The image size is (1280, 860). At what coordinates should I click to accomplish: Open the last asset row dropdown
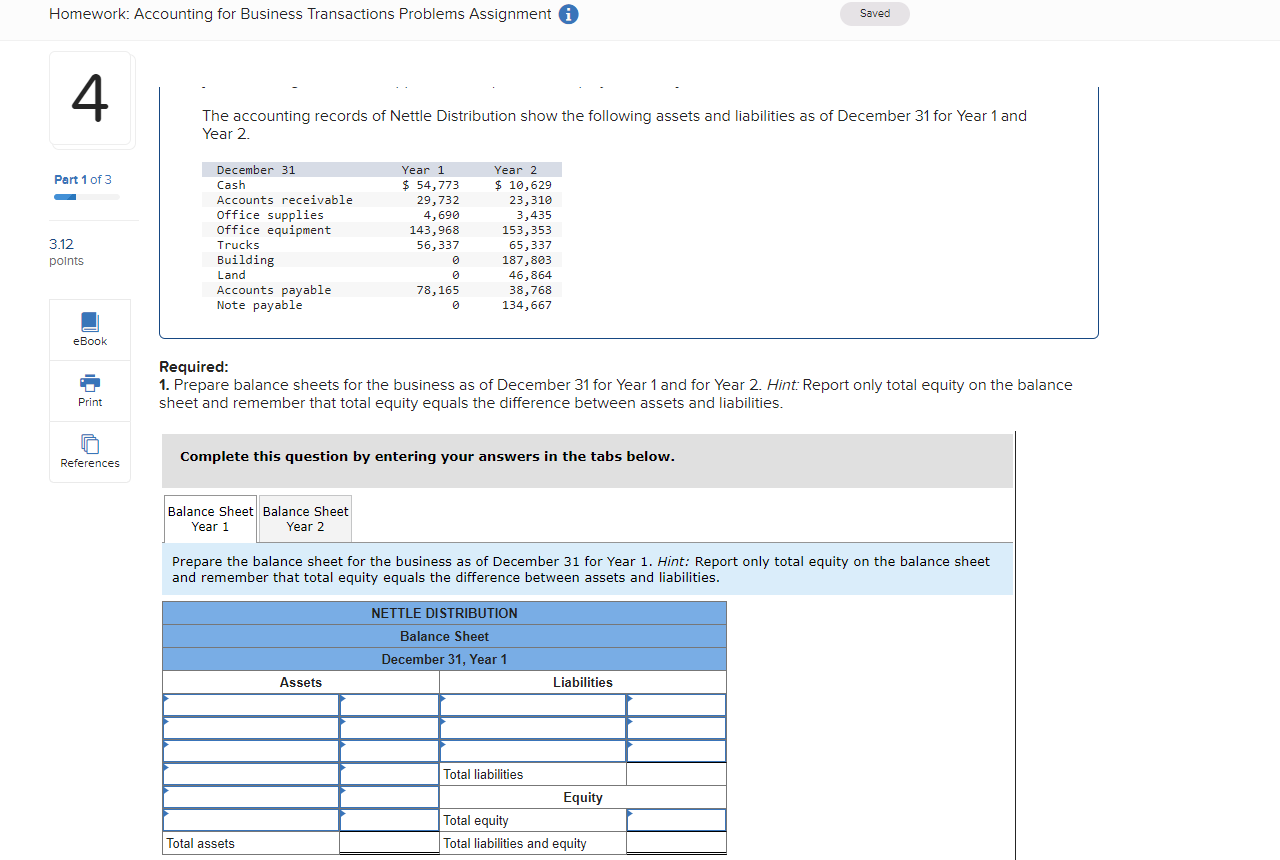coord(250,820)
